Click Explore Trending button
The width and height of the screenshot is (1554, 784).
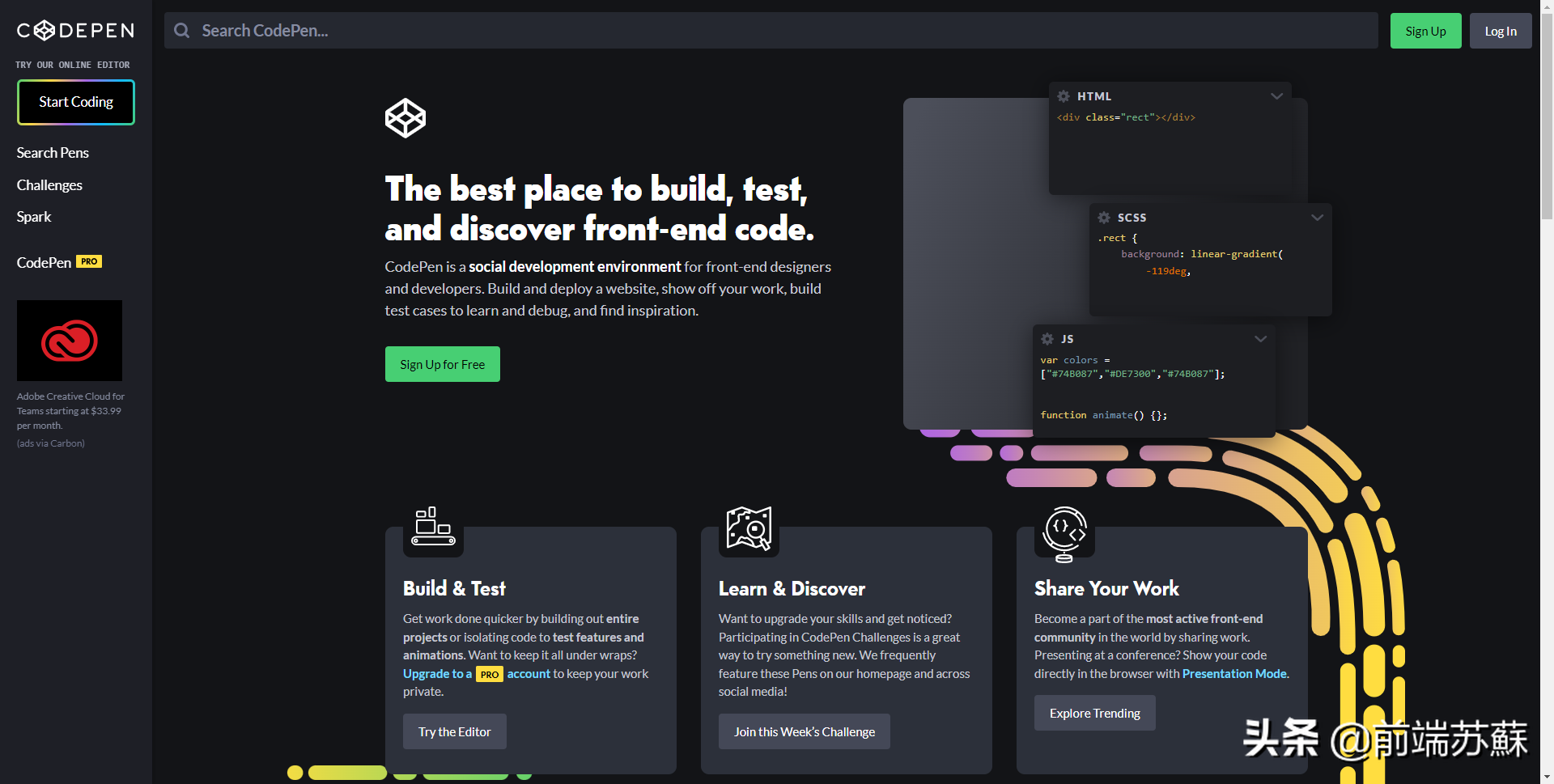click(x=1095, y=713)
